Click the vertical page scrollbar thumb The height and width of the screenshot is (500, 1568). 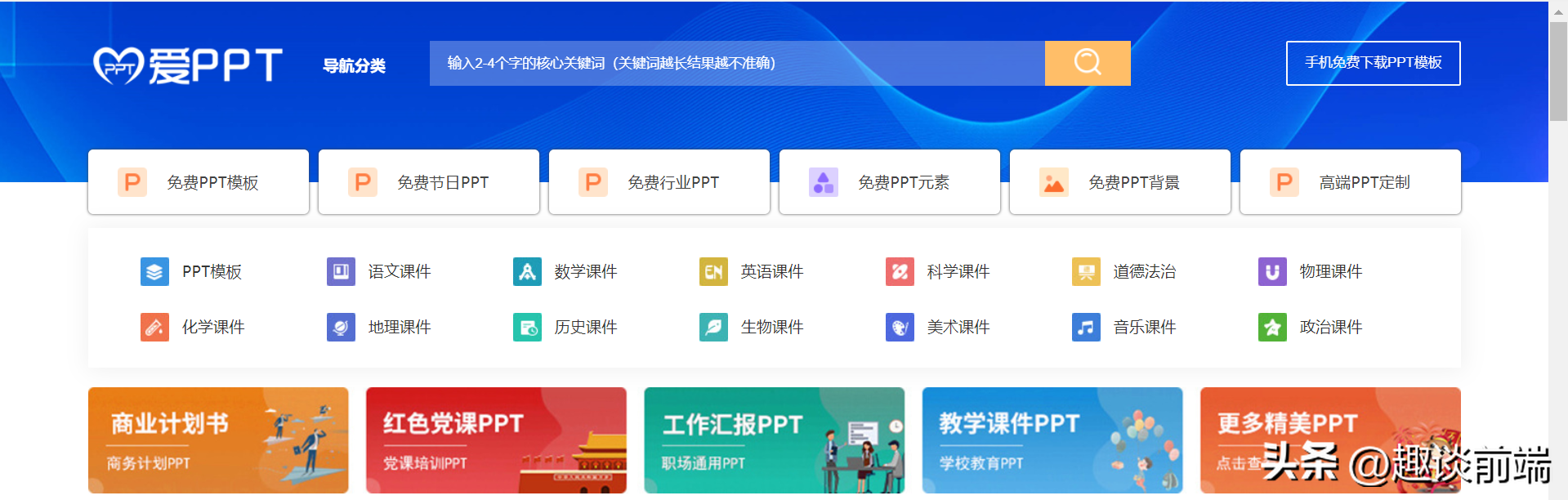[1558, 71]
